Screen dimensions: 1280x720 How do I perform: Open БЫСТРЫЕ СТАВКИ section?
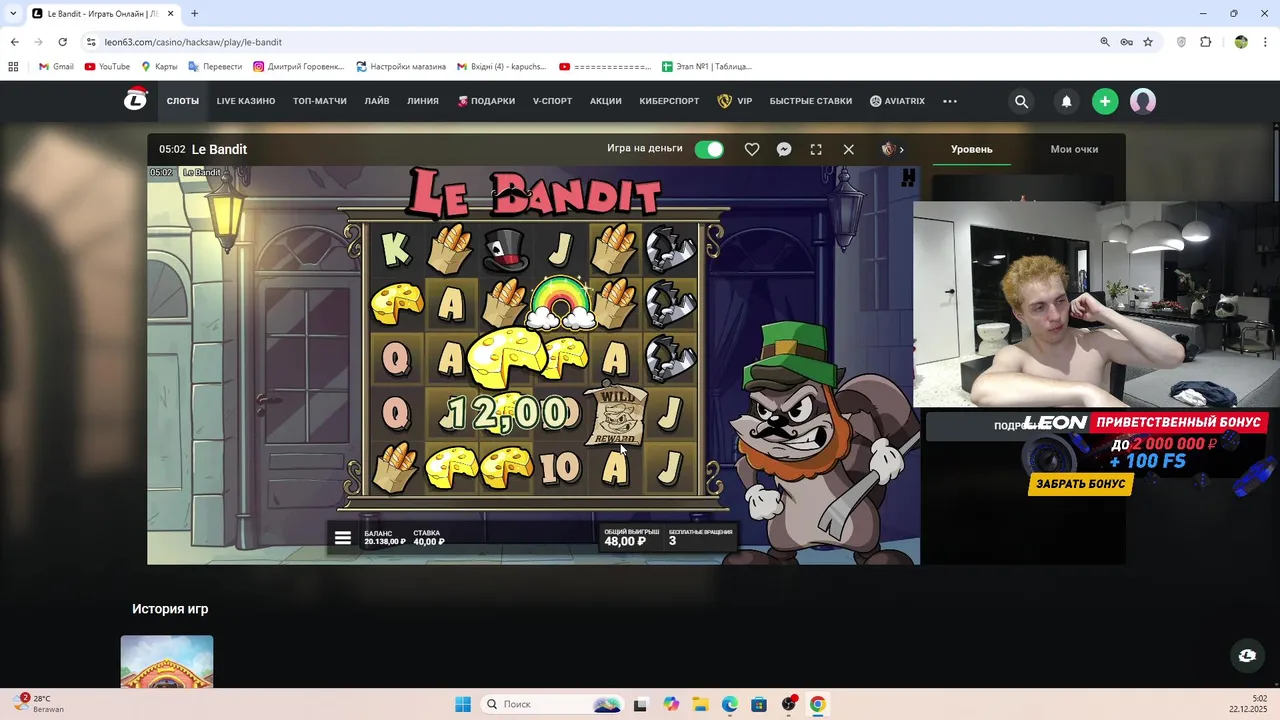pyautogui.click(x=811, y=101)
